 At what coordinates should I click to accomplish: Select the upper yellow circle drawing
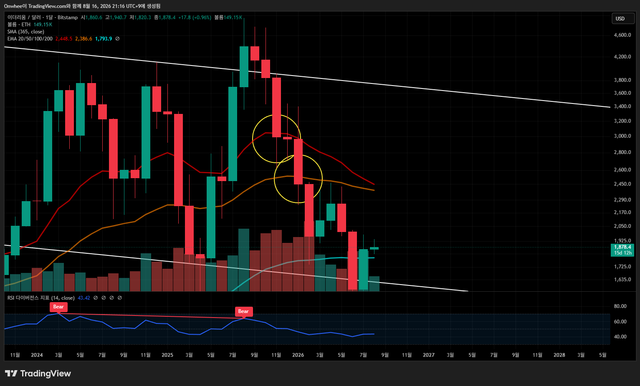pos(276,139)
